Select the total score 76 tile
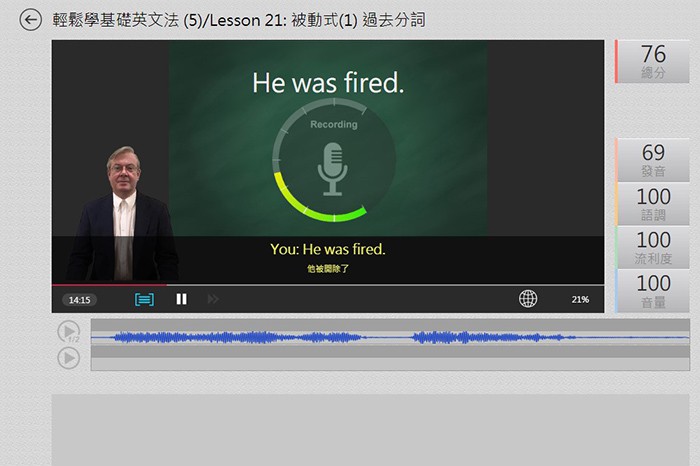This screenshot has height=466, width=700. 653,61
